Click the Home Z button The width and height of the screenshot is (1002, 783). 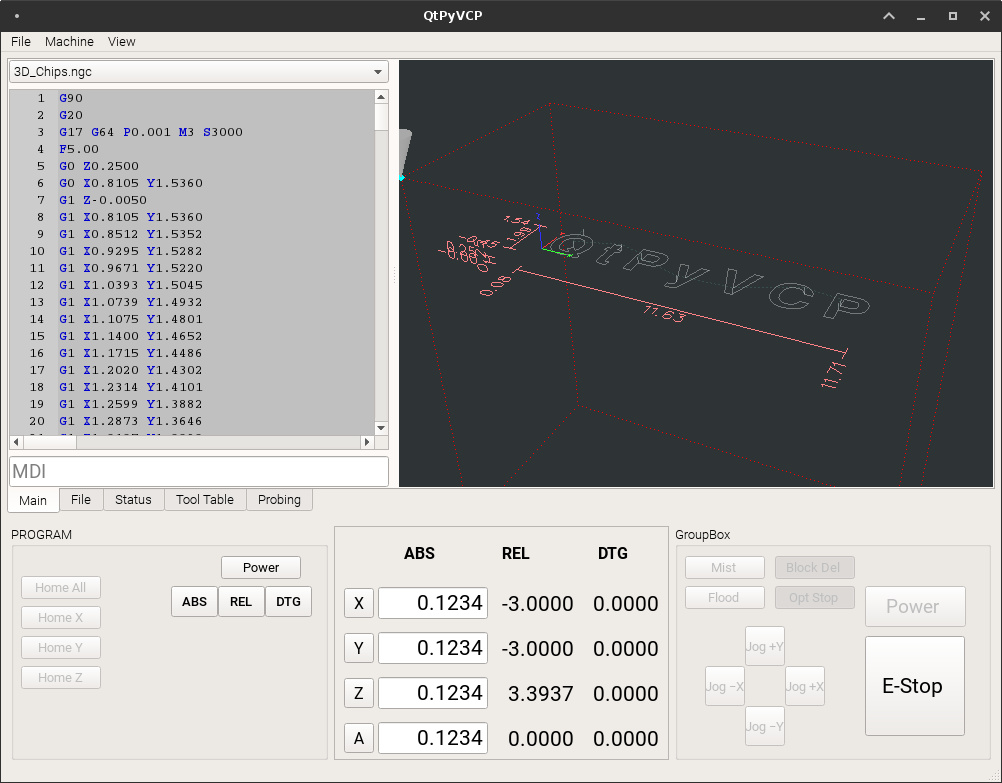[61, 678]
